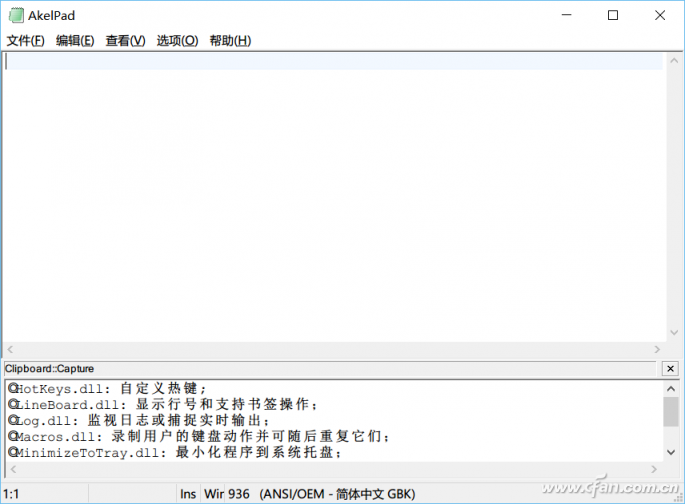This screenshot has height=504, width=685.
Task: Click the Macros.dll line in clipboard panel
Action: point(199,436)
